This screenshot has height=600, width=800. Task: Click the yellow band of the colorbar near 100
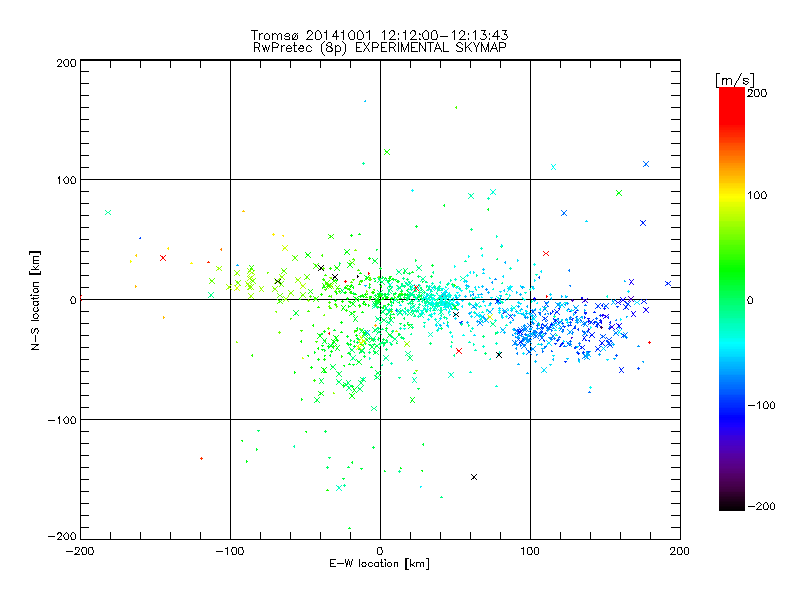coord(732,196)
